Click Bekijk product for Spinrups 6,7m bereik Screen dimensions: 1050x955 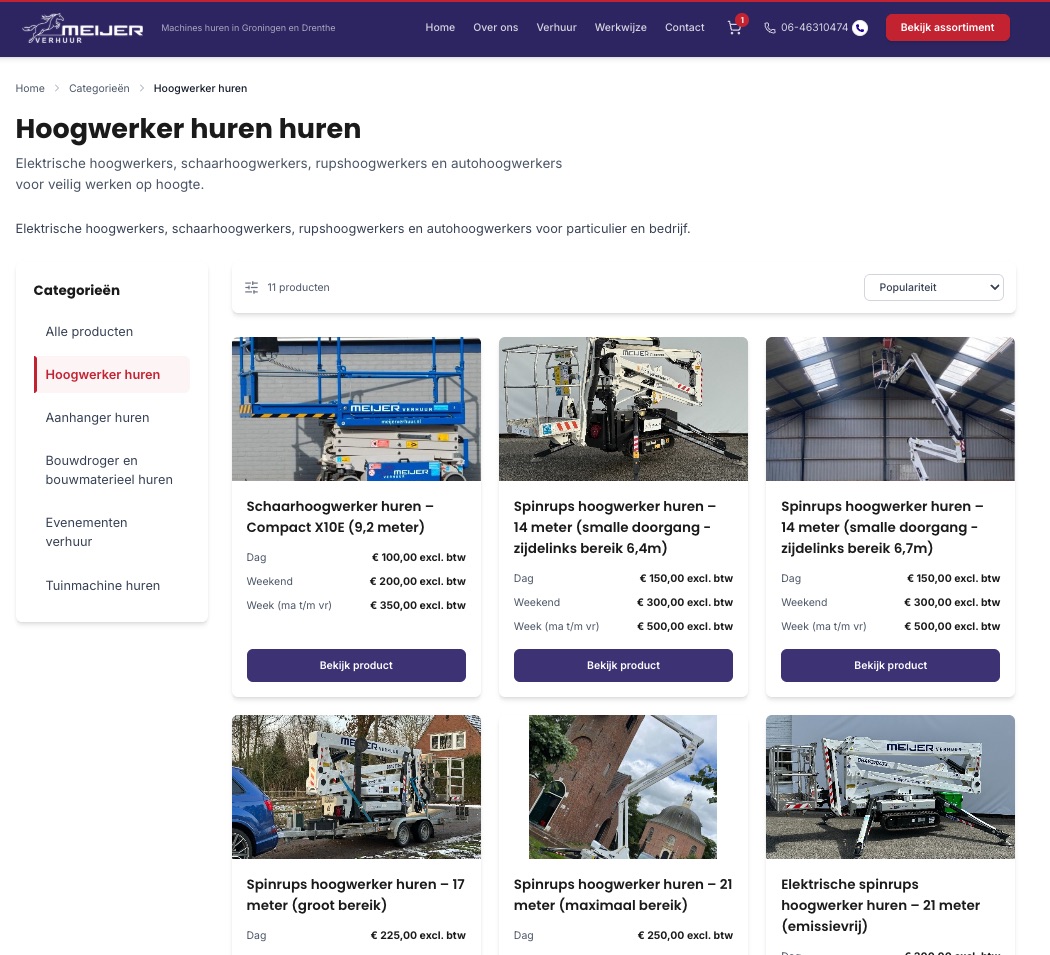[x=890, y=665]
